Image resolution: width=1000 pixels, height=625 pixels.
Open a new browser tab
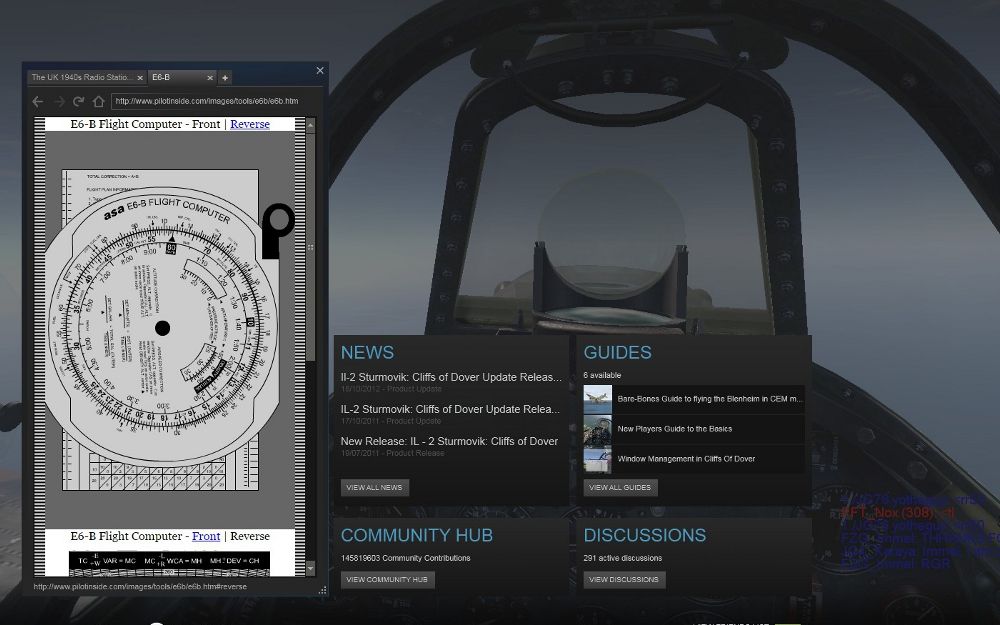point(224,78)
